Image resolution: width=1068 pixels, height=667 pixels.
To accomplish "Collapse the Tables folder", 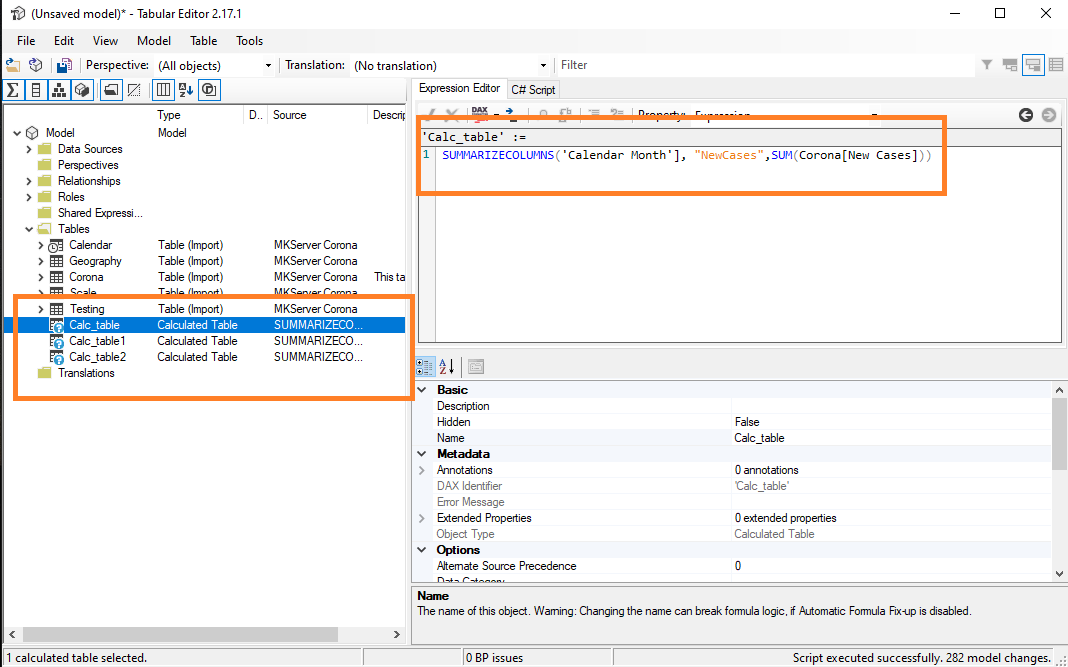I will 29,229.
